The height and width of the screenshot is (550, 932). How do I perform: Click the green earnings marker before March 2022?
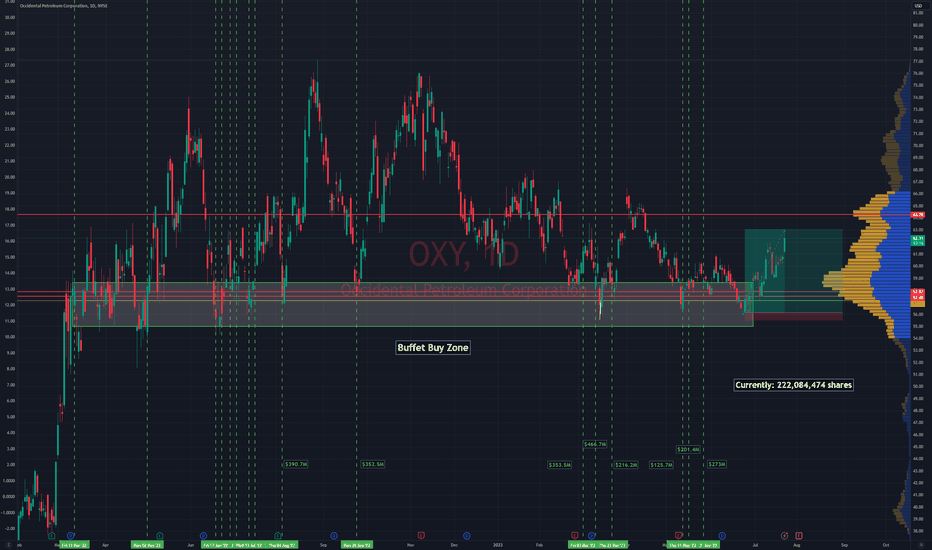(52, 536)
